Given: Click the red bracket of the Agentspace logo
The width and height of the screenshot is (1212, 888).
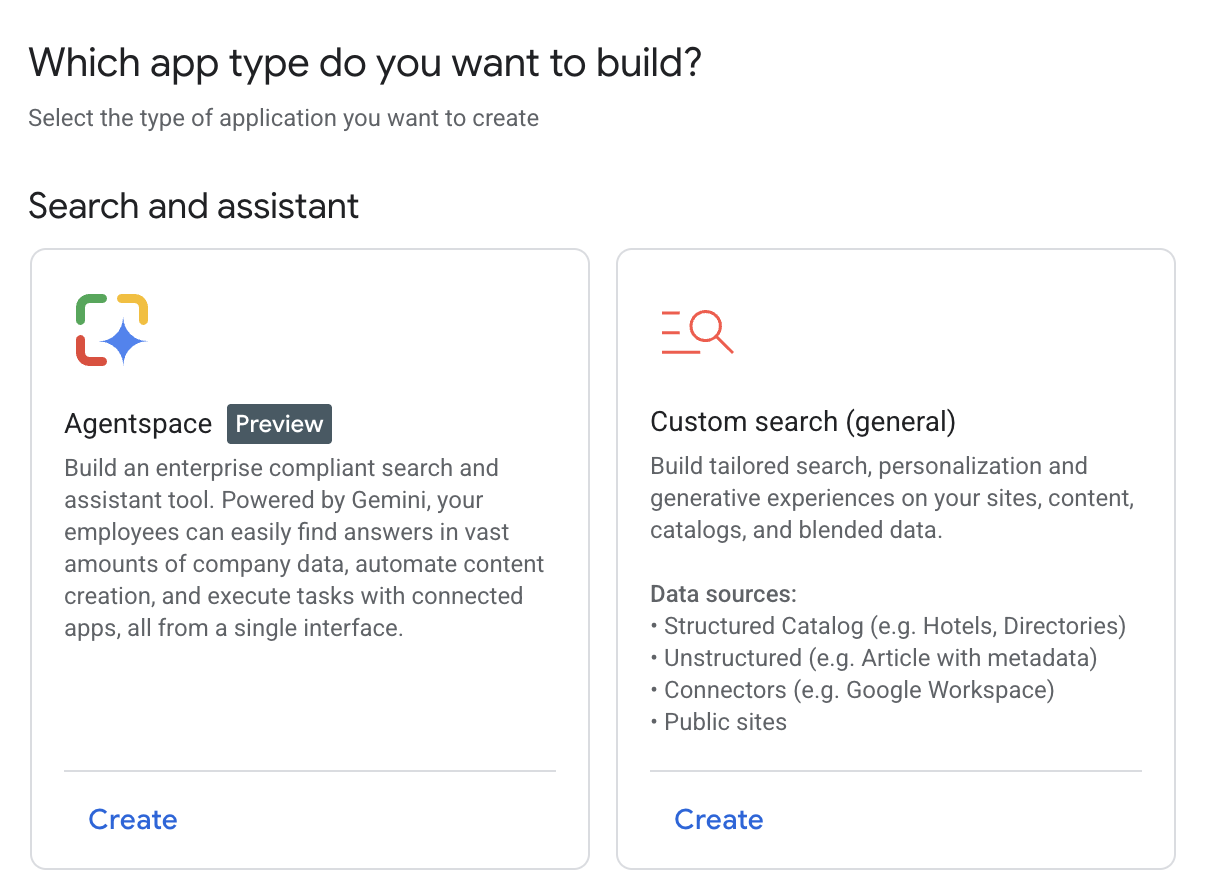Looking at the screenshot, I should click(91, 350).
